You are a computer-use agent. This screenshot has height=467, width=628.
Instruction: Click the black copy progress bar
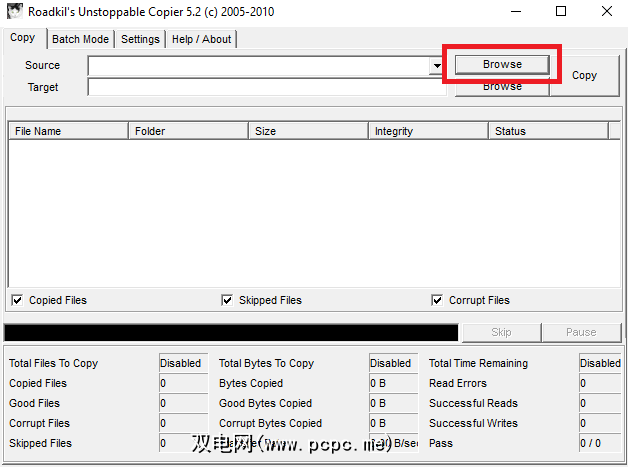[231, 332]
